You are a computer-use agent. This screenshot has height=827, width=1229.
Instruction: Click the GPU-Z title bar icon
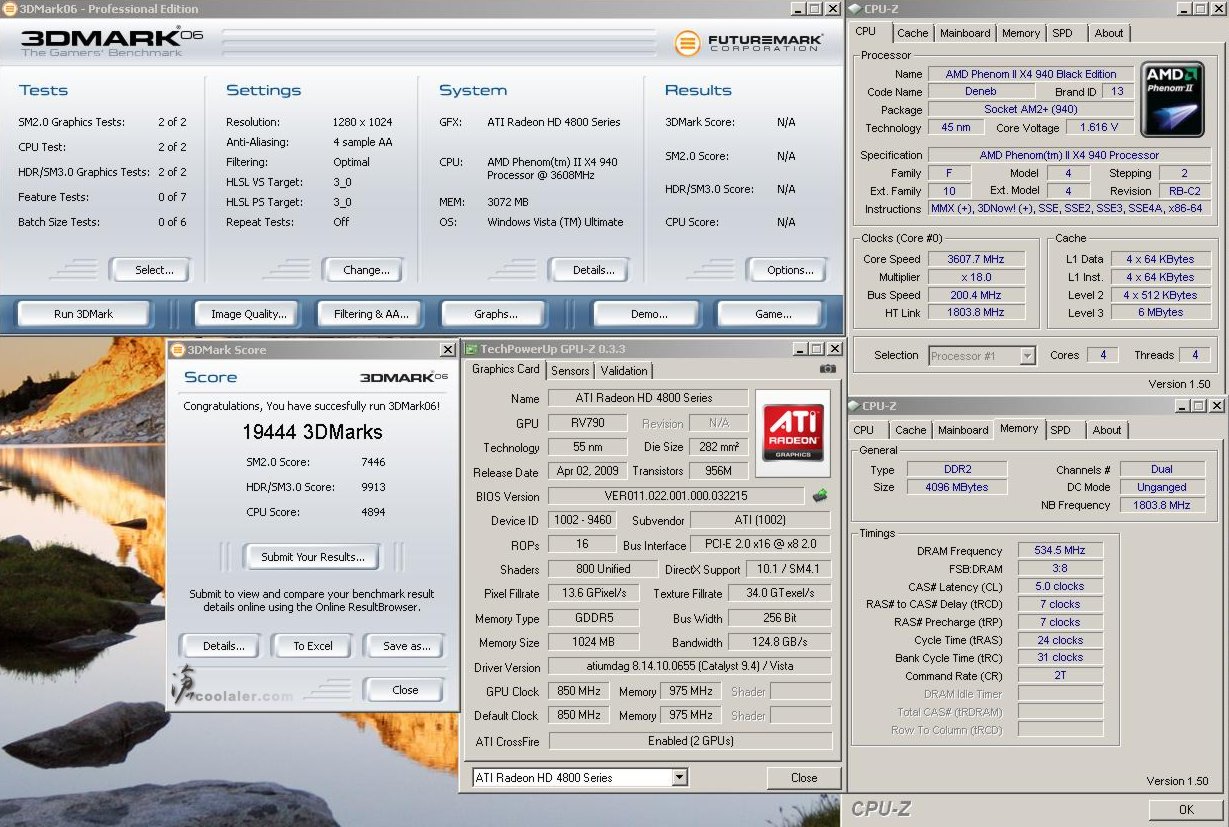472,349
